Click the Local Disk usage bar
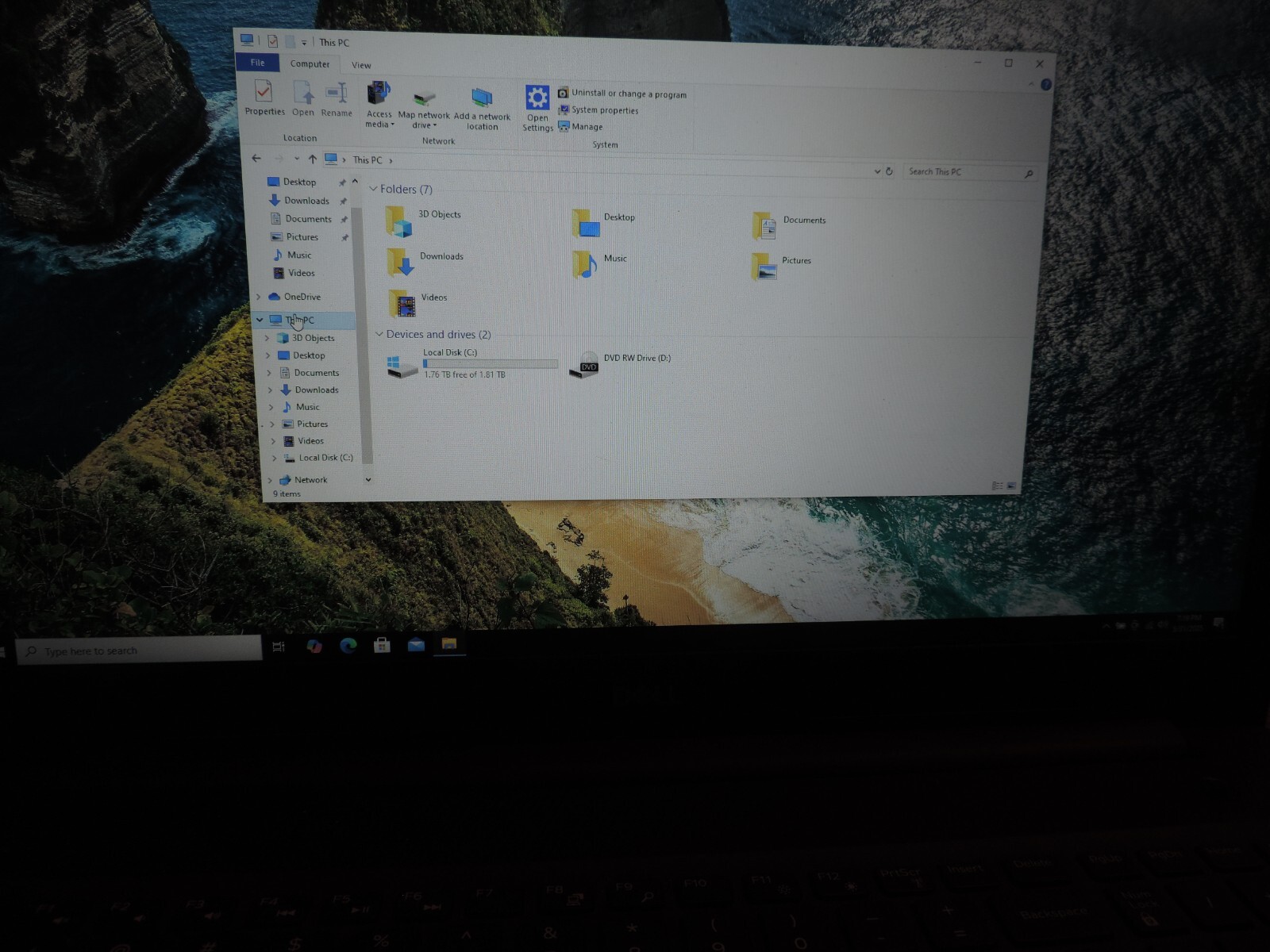 (490, 364)
